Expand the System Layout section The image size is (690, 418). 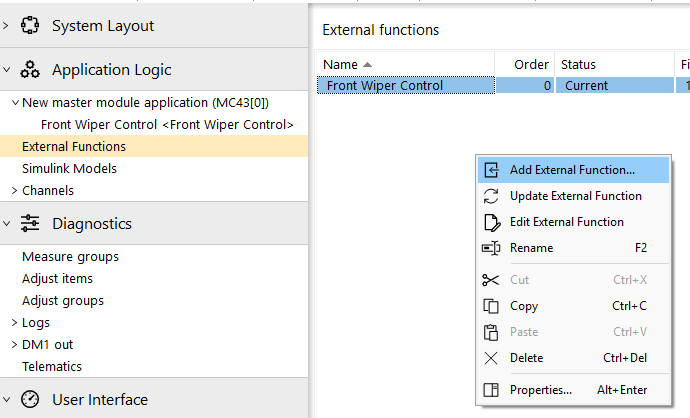point(7,24)
